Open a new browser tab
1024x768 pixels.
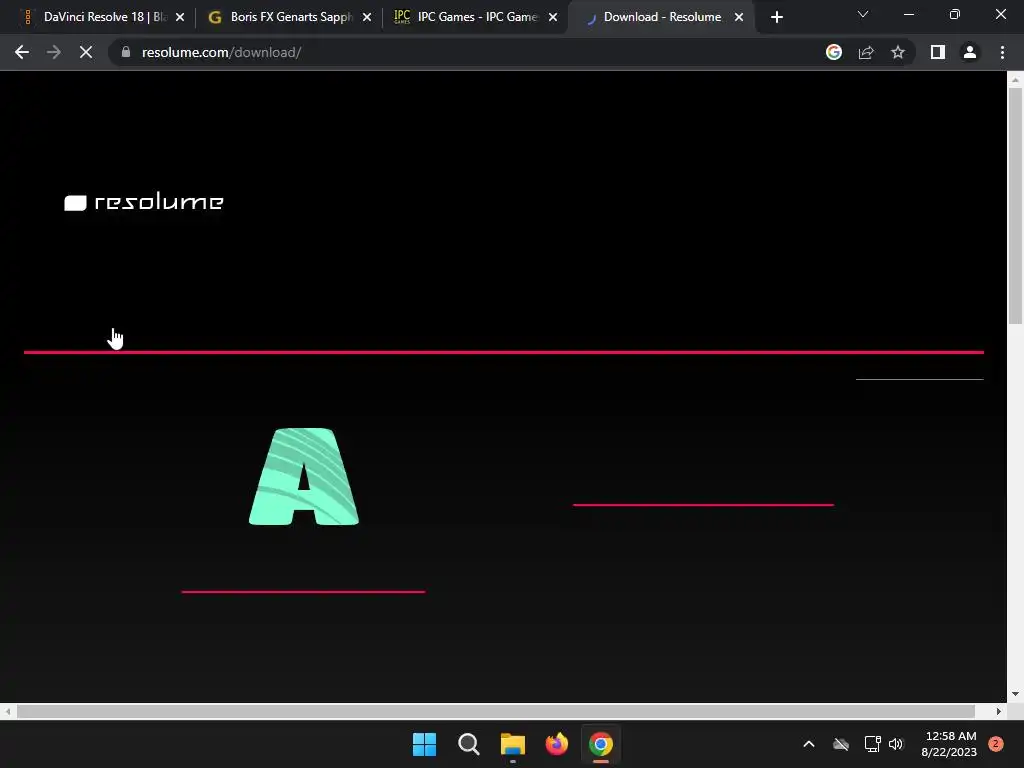point(776,18)
